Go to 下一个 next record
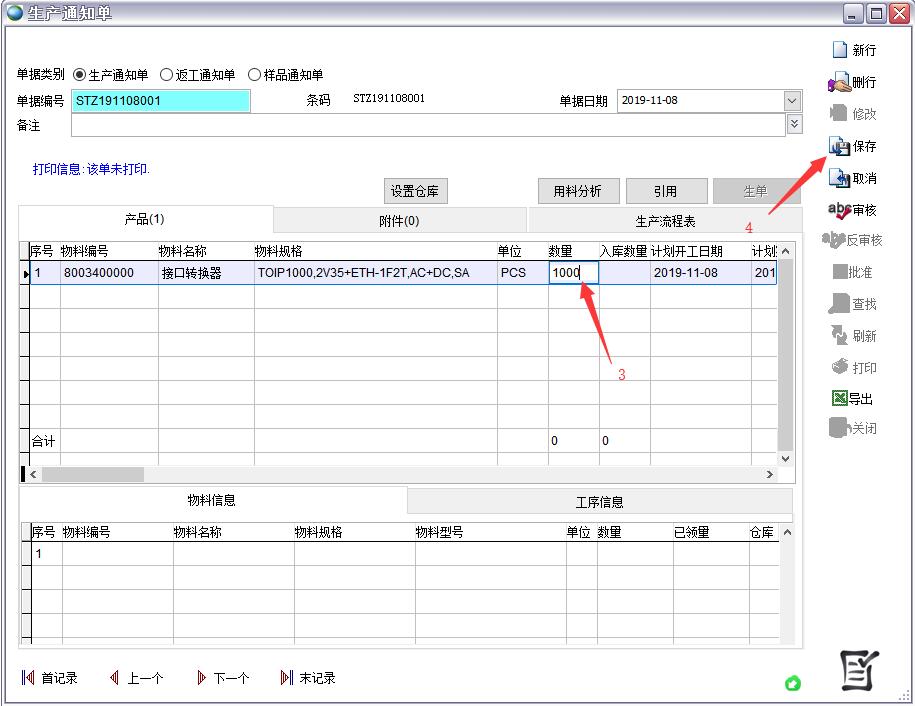 click(202, 678)
